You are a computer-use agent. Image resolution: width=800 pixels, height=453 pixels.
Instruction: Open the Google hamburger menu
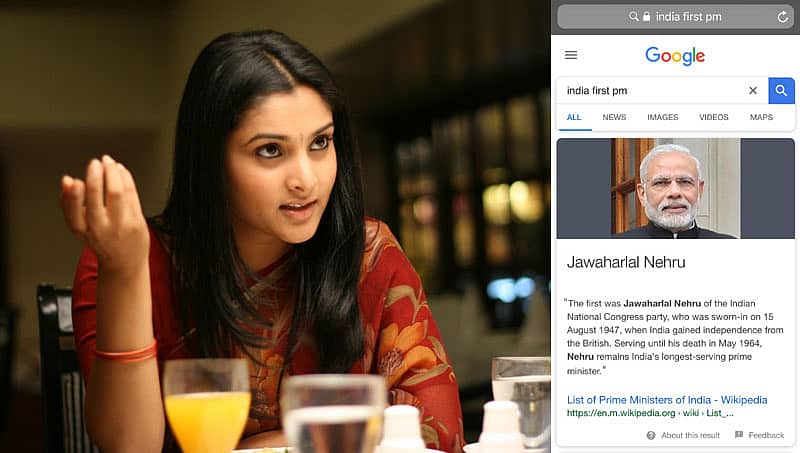(x=571, y=55)
